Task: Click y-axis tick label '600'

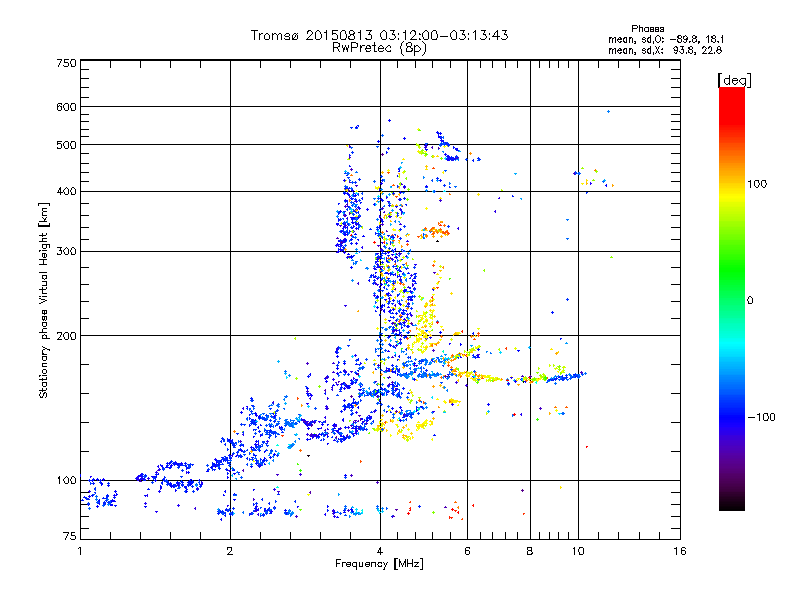Action: click(67, 107)
